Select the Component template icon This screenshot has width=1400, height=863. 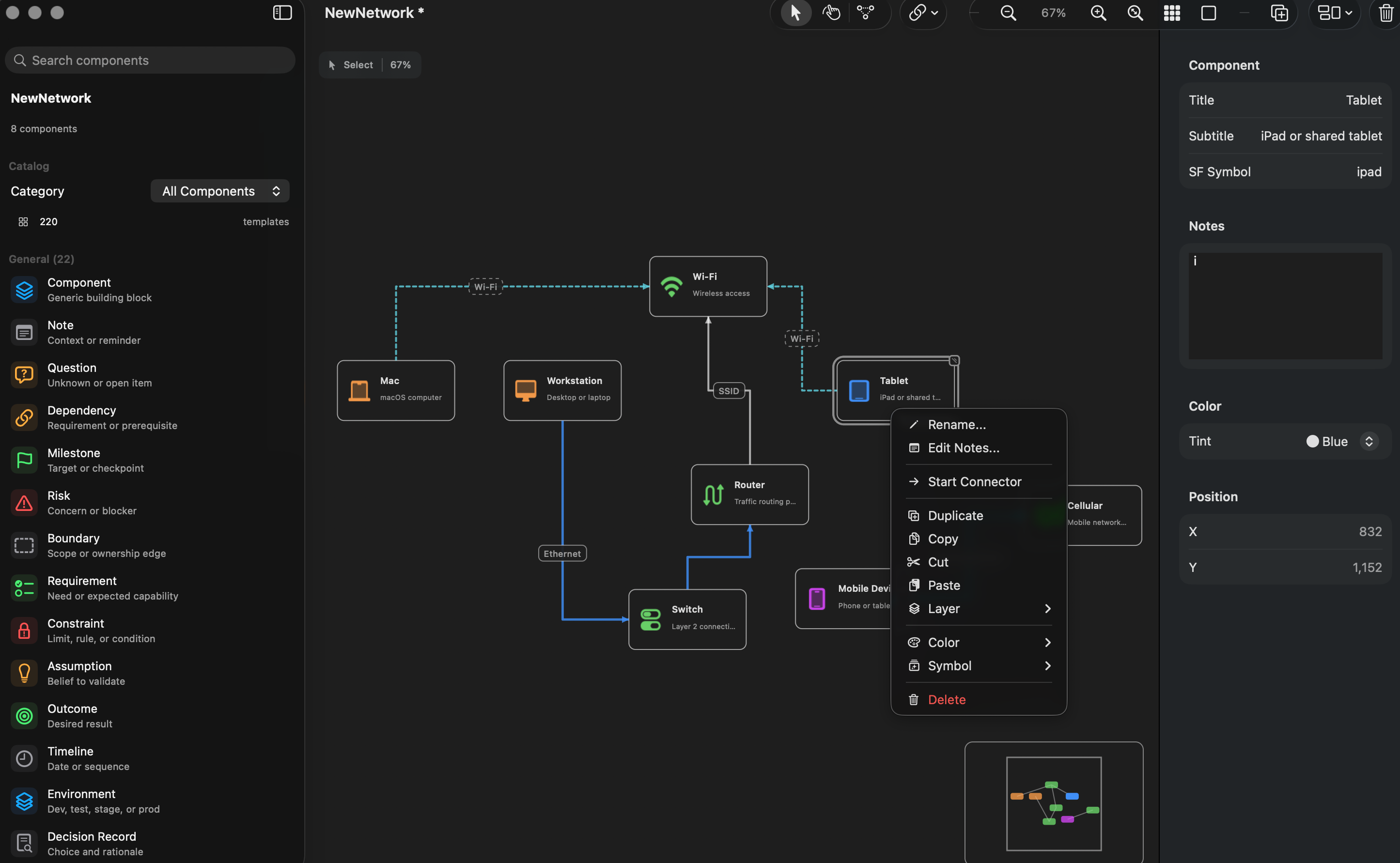coord(24,290)
